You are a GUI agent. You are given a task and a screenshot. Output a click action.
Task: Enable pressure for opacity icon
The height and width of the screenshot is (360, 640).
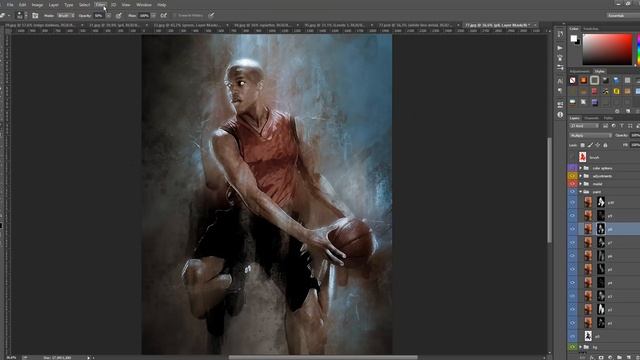click(119, 16)
